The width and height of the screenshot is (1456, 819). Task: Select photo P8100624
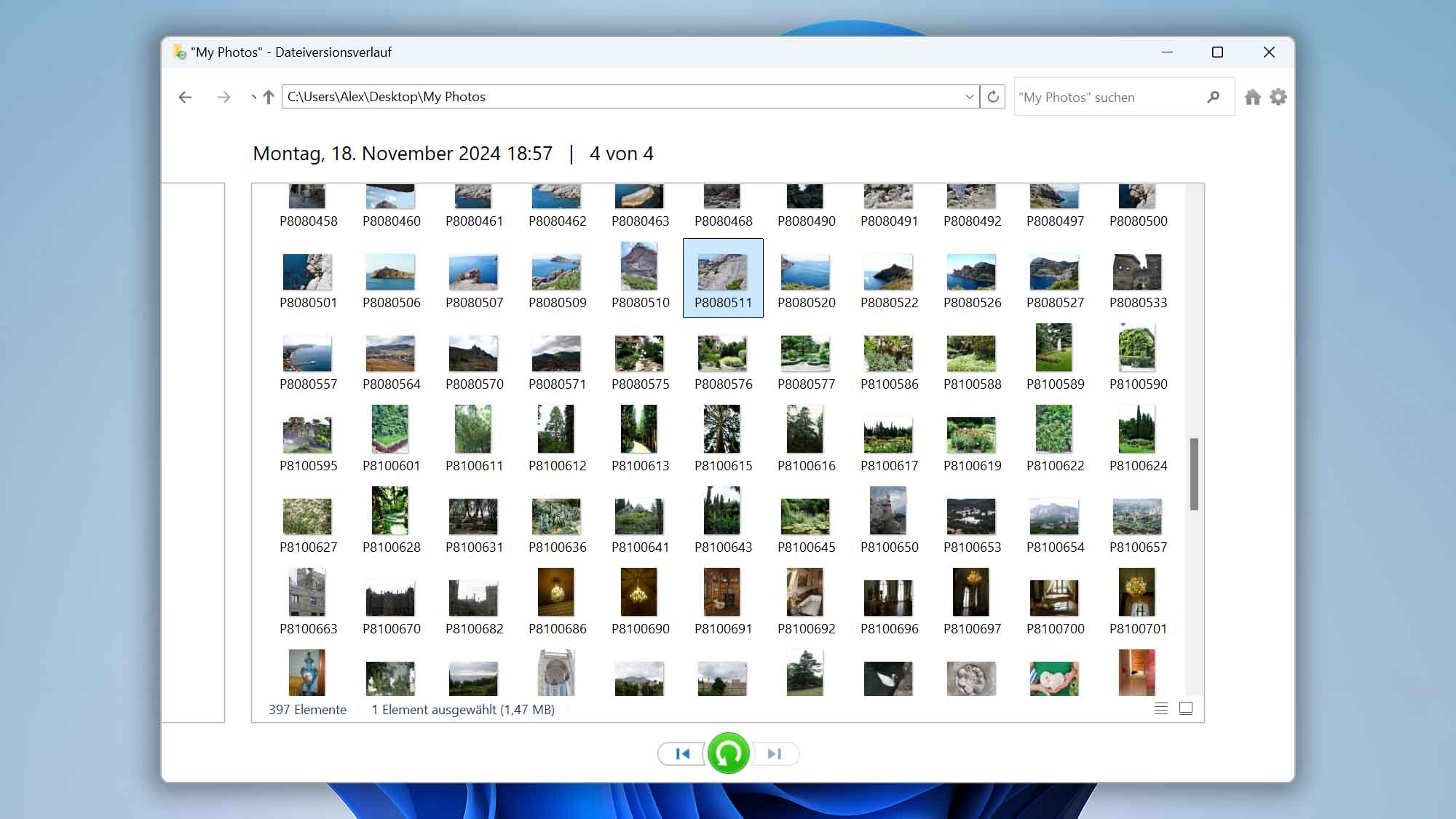(1139, 441)
